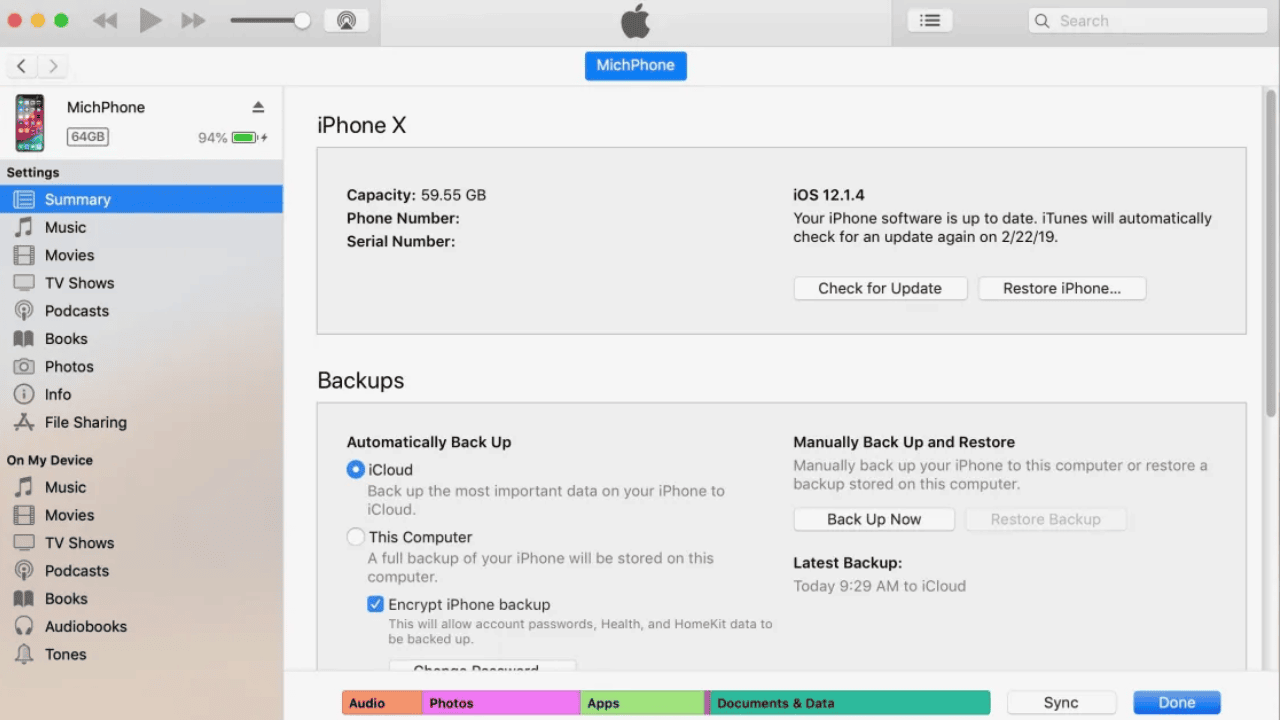Eject MichPhone with the eject icon

pos(258,107)
